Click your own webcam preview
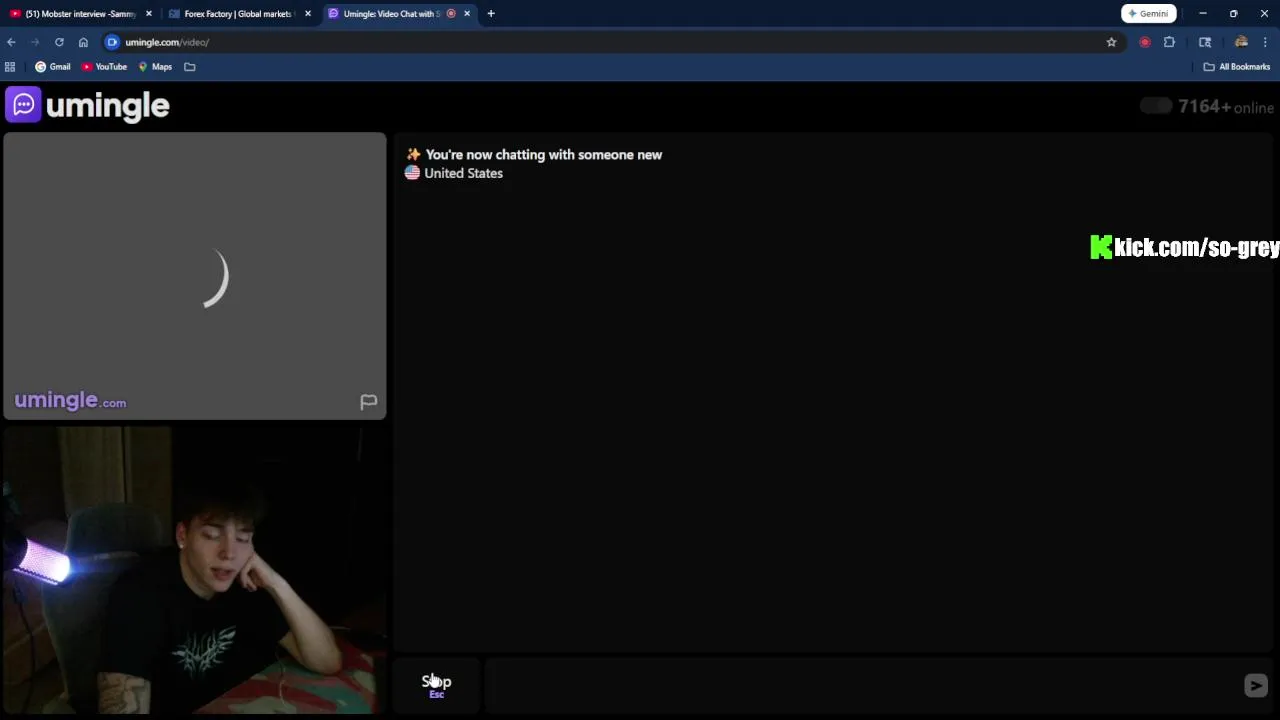 (x=195, y=570)
